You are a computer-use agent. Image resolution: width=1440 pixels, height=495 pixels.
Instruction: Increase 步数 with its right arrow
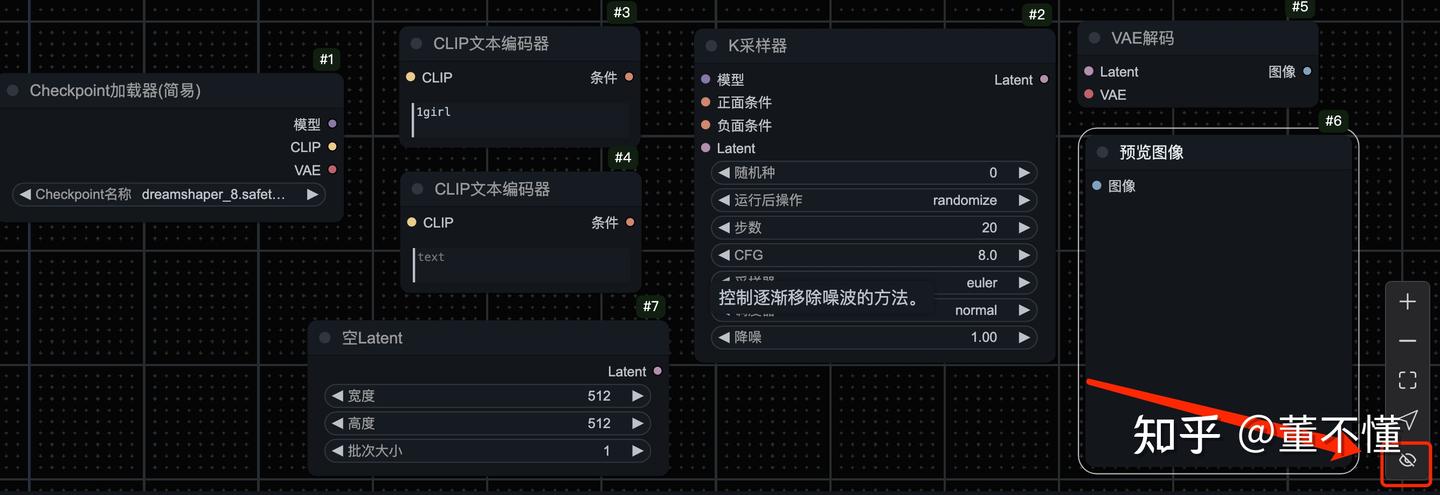coord(1024,228)
